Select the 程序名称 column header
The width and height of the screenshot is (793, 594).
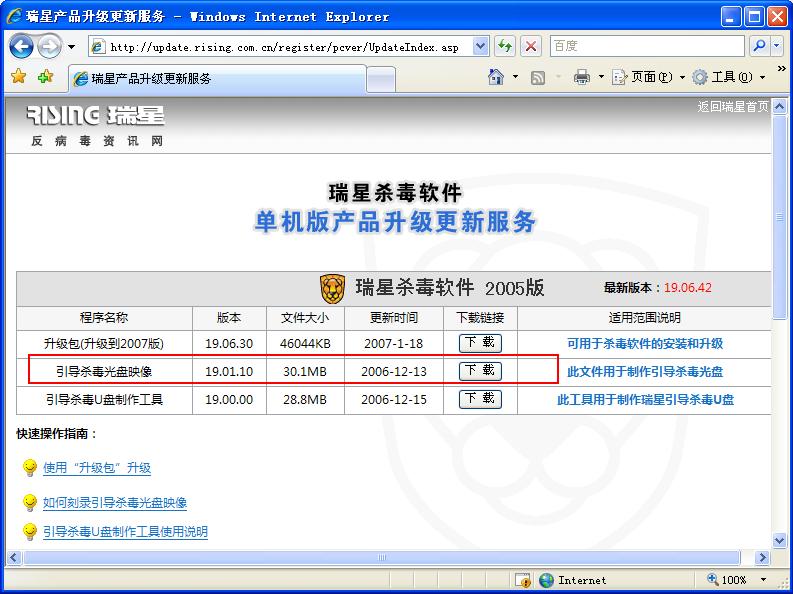coord(104,317)
